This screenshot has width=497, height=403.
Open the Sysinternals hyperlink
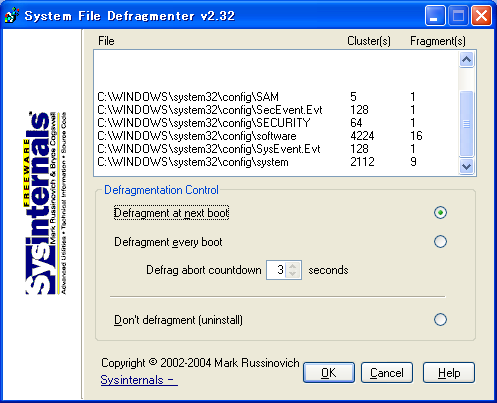tap(139, 380)
